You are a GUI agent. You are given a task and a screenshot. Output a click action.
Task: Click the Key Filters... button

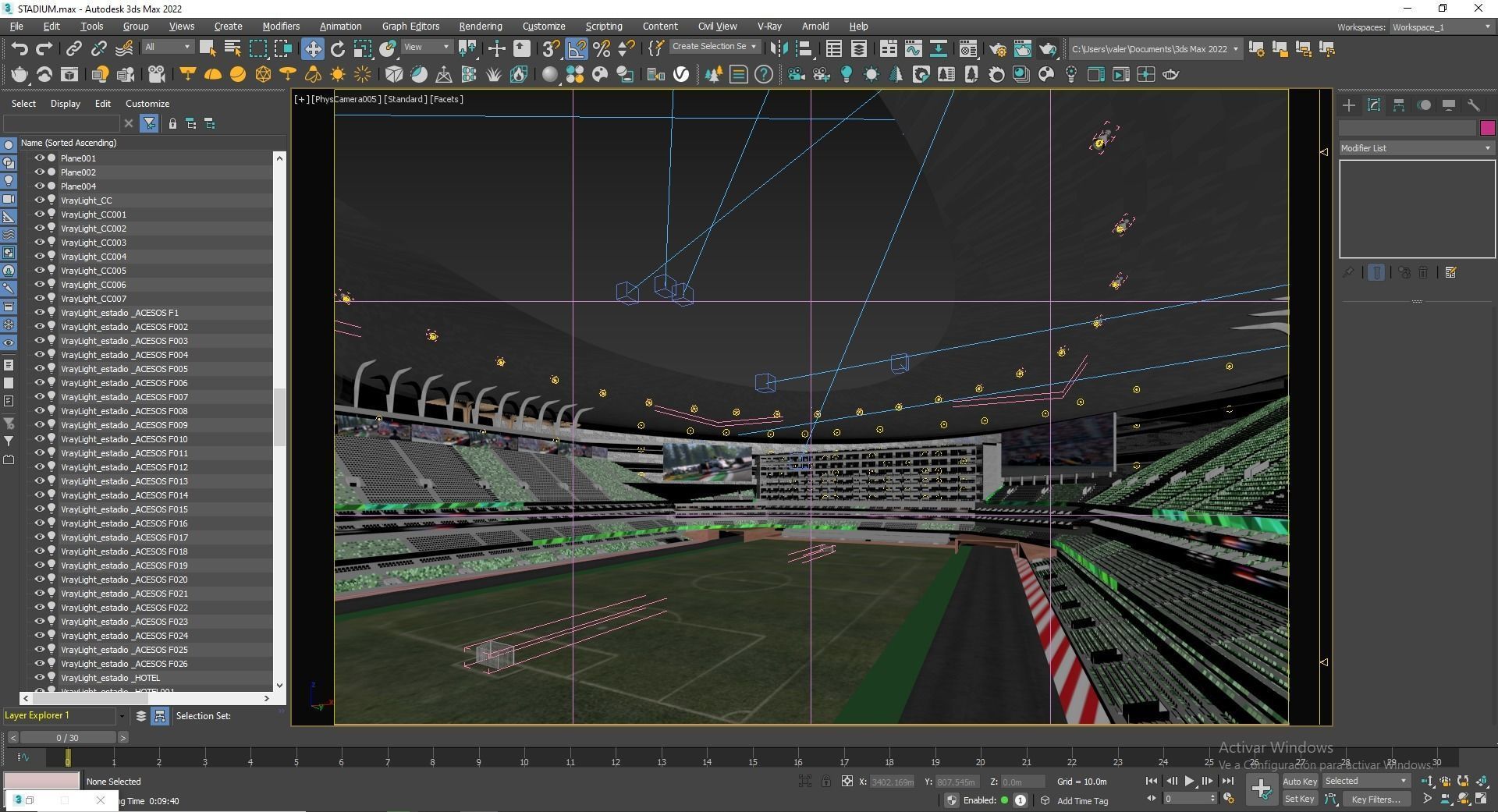[1376, 799]
